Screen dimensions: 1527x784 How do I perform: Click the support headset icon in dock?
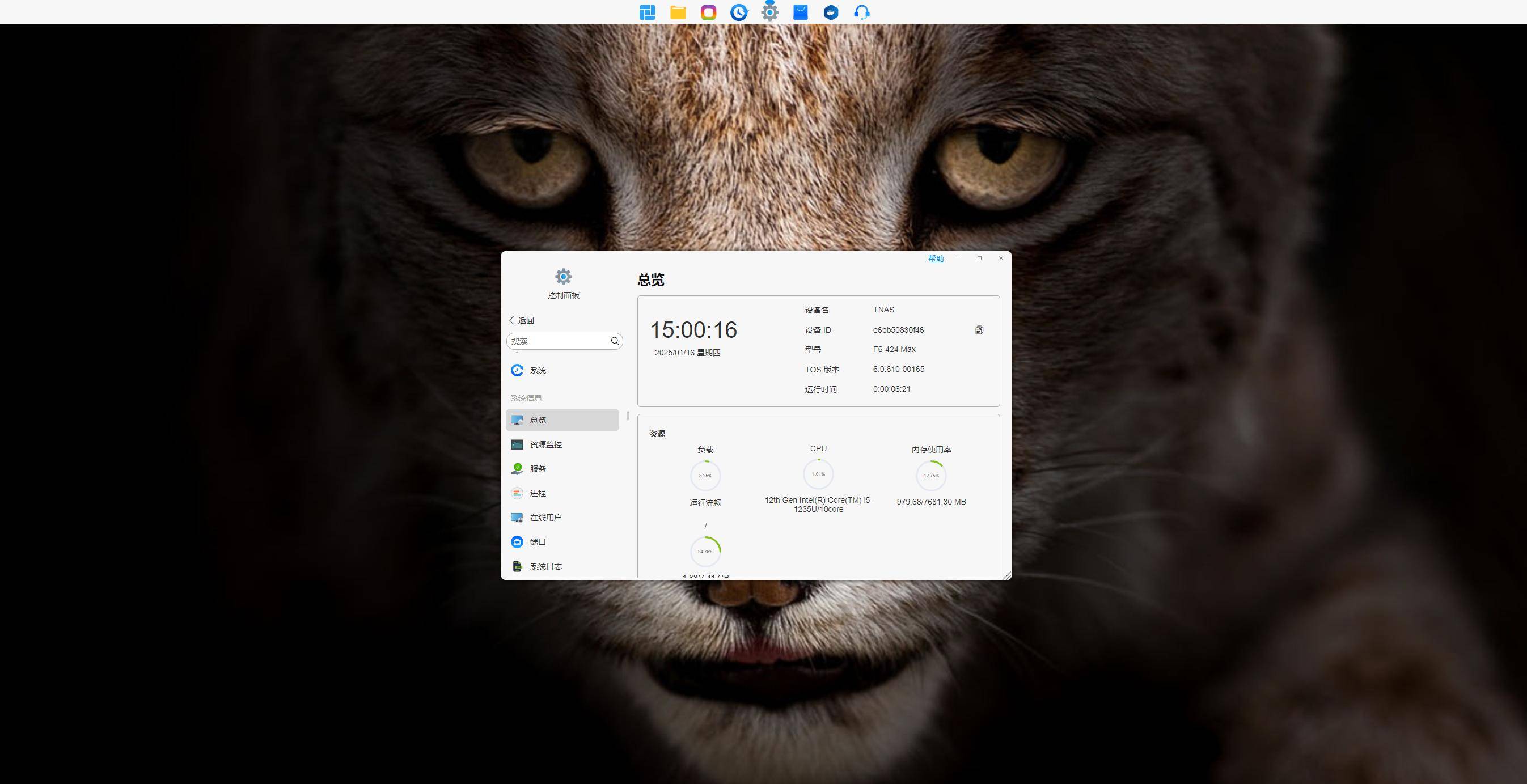click(x=862, y=12)
